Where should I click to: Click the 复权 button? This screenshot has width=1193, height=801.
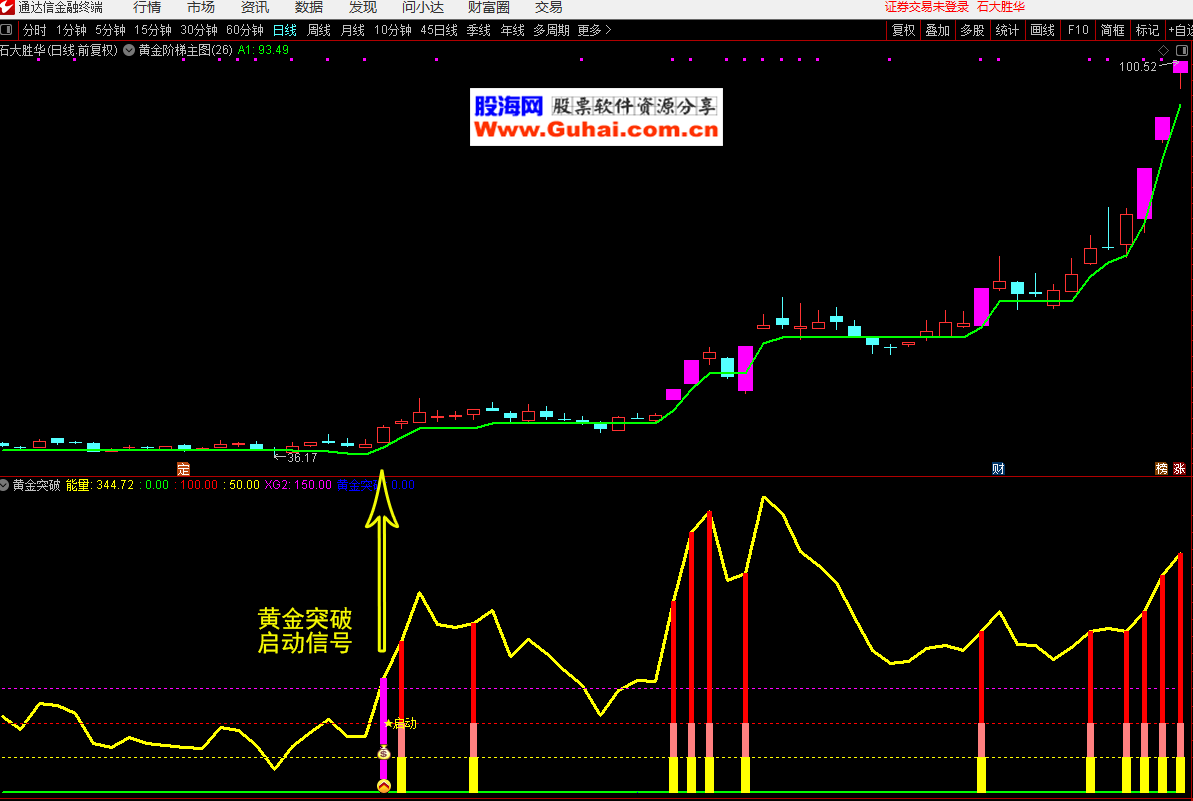coord(904,30)
